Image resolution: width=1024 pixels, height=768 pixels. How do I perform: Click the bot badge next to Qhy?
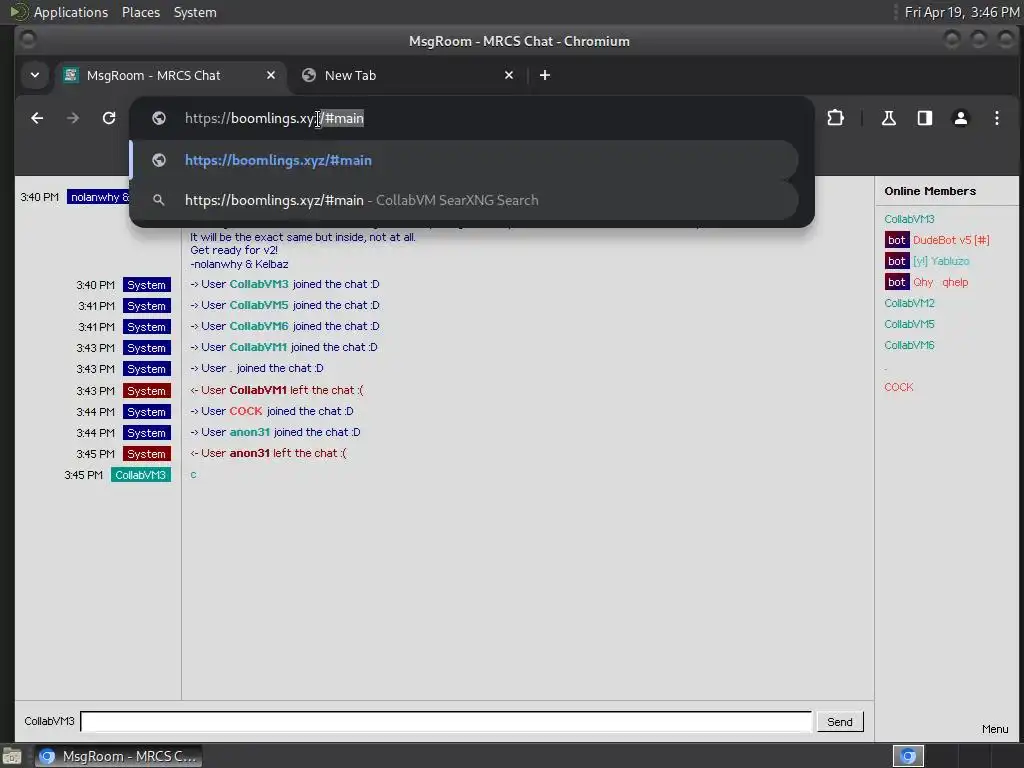[897, 282]
